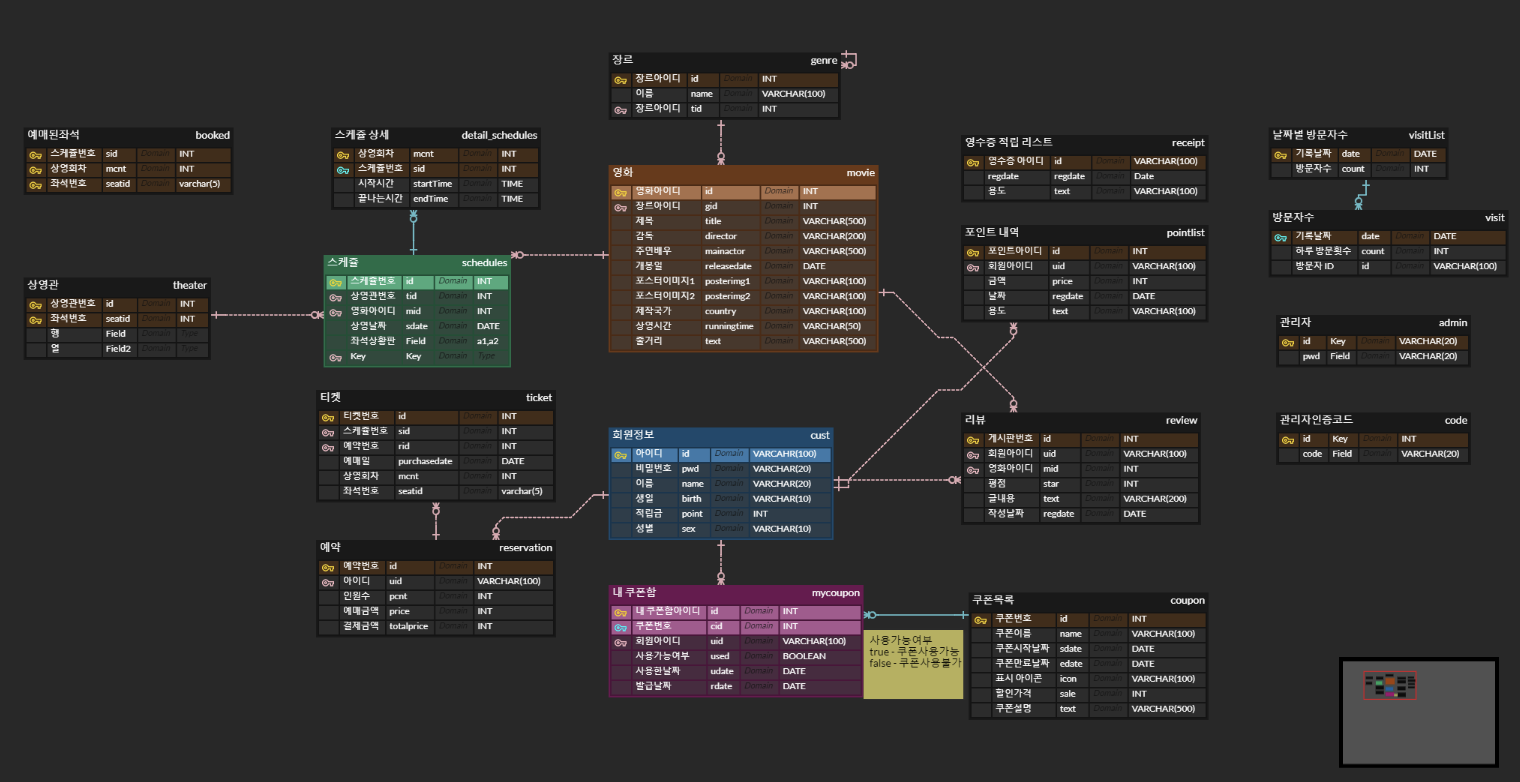Open the Domain dropdown on genre name row

737,93
